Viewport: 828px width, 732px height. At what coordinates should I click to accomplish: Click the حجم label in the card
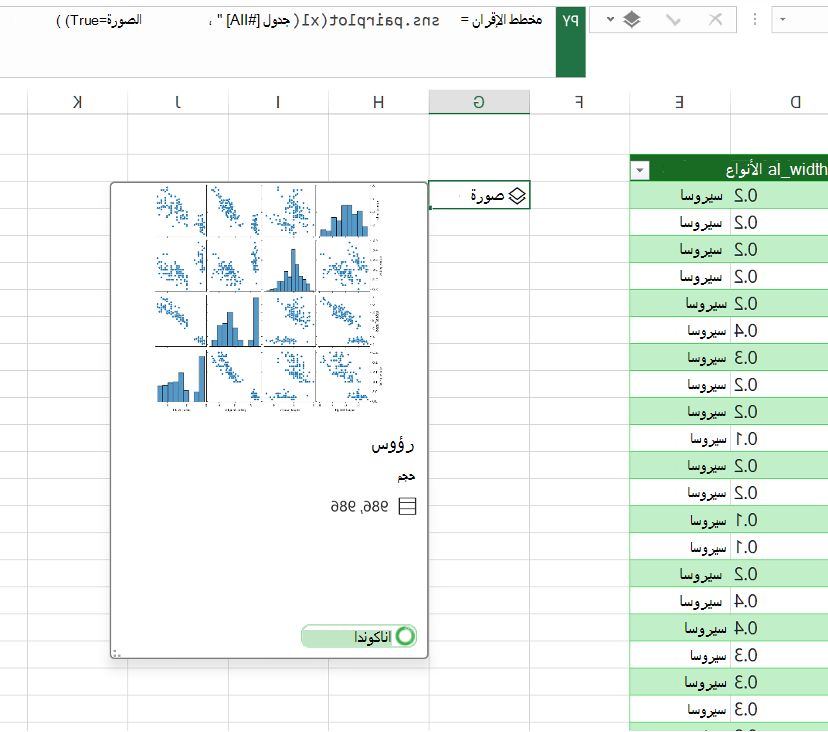[x=406, y=477]
